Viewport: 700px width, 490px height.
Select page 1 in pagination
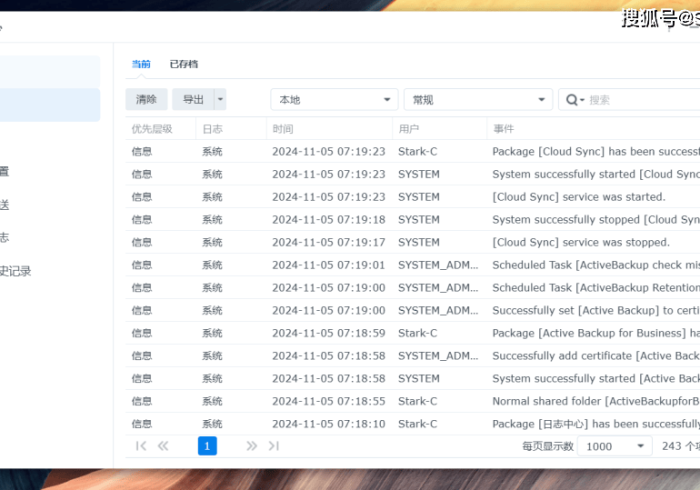pos(207,446)
